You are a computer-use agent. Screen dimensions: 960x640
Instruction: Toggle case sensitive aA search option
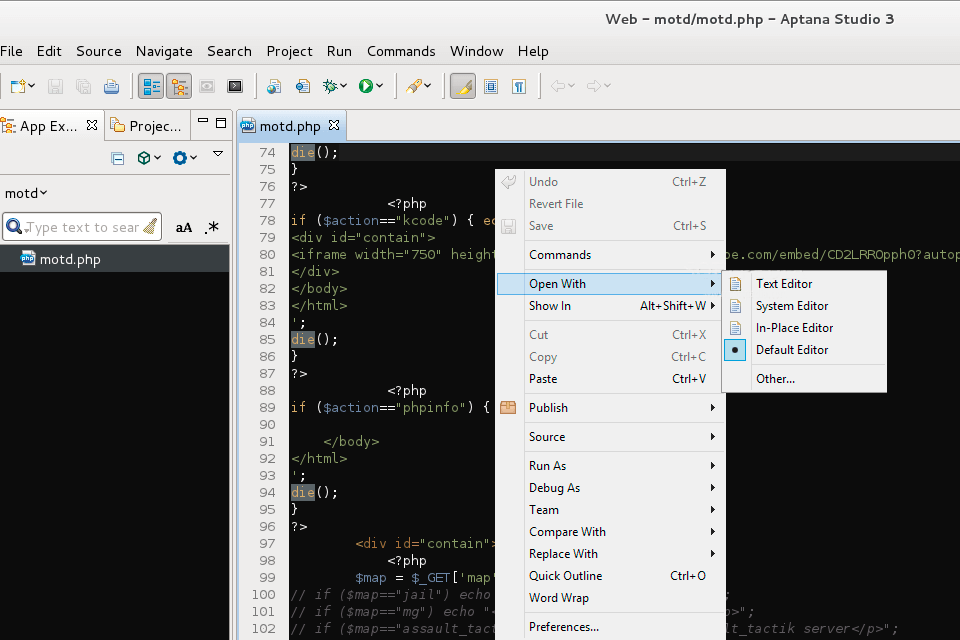pos(184,228)
